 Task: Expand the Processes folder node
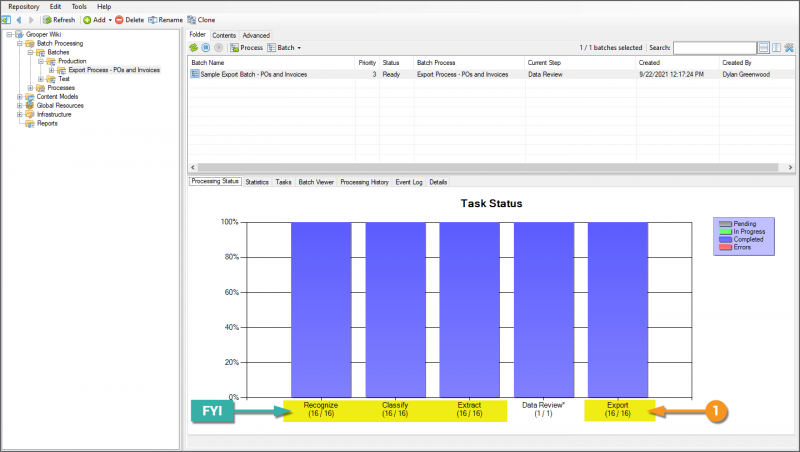pos(31,88)
